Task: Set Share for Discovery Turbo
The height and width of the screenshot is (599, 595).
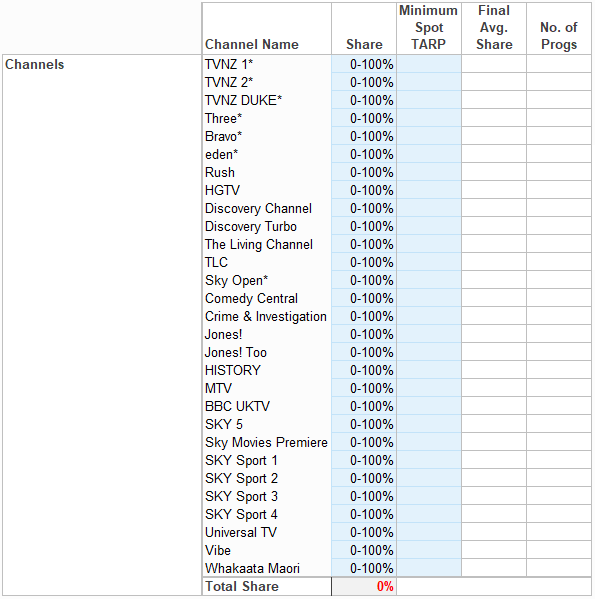Action: click(364, 226)
